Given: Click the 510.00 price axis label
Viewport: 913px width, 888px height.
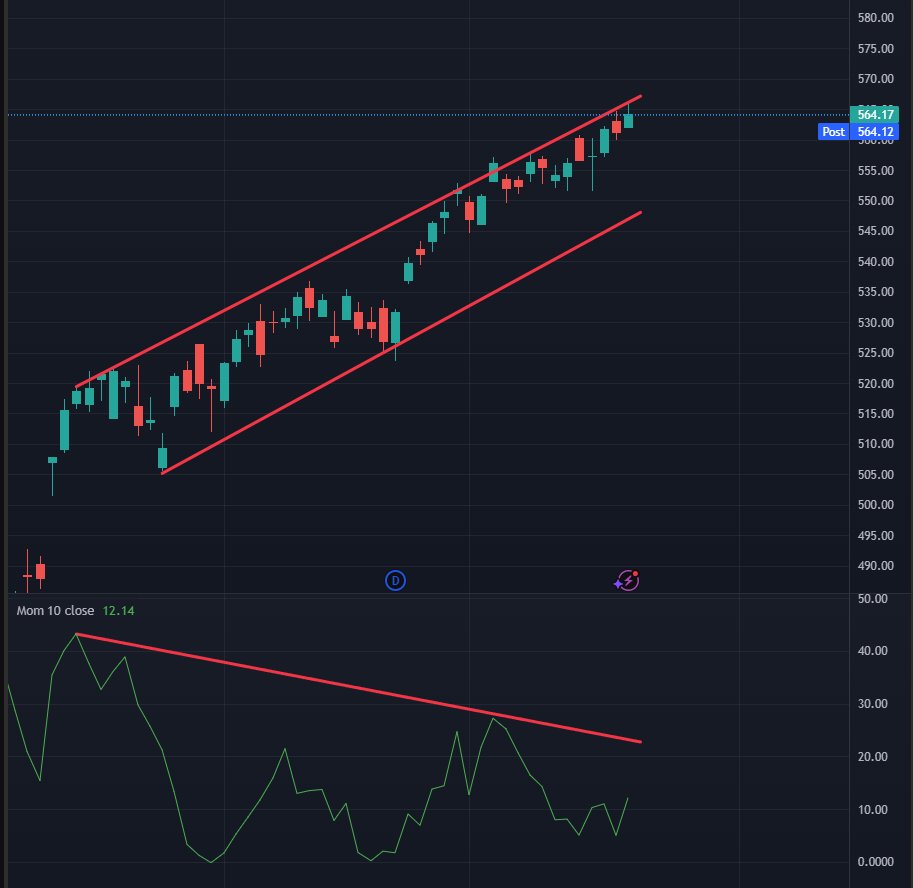Looking at the screenshot, I should coord(875,444).
